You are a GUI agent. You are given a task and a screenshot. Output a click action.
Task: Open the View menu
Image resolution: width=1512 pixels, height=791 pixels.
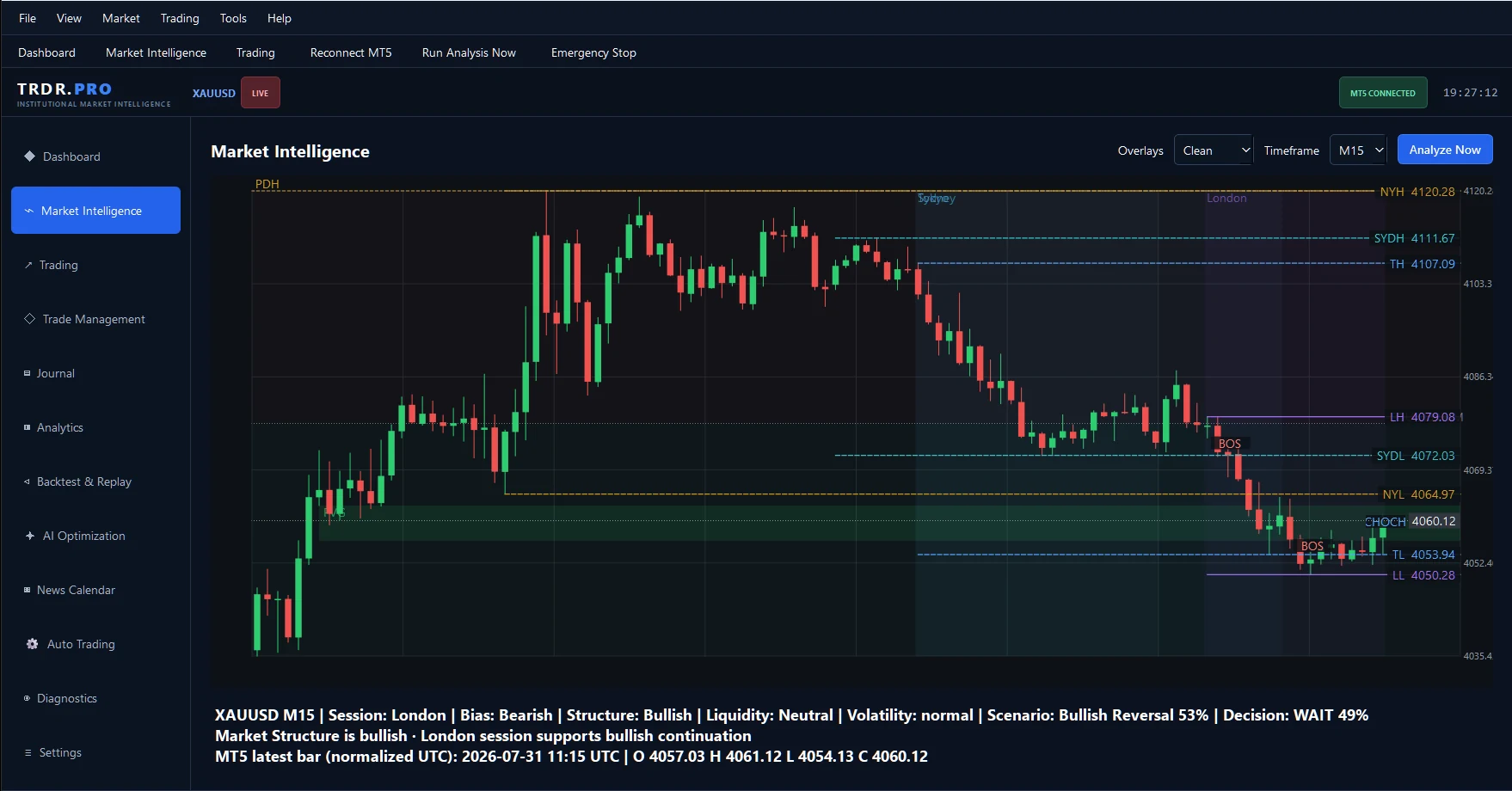[69, 18]
